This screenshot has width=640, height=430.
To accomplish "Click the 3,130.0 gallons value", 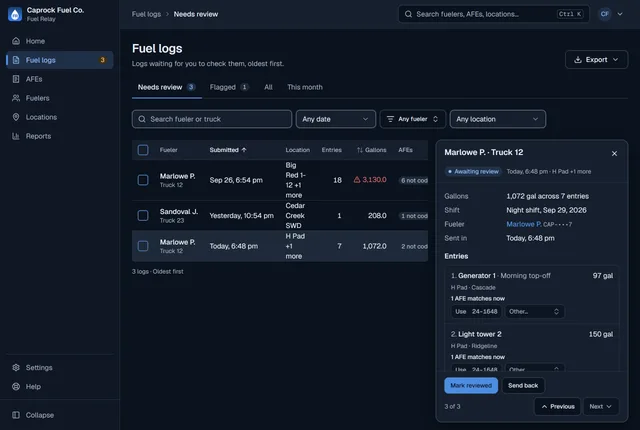I will tap(374, 180).
